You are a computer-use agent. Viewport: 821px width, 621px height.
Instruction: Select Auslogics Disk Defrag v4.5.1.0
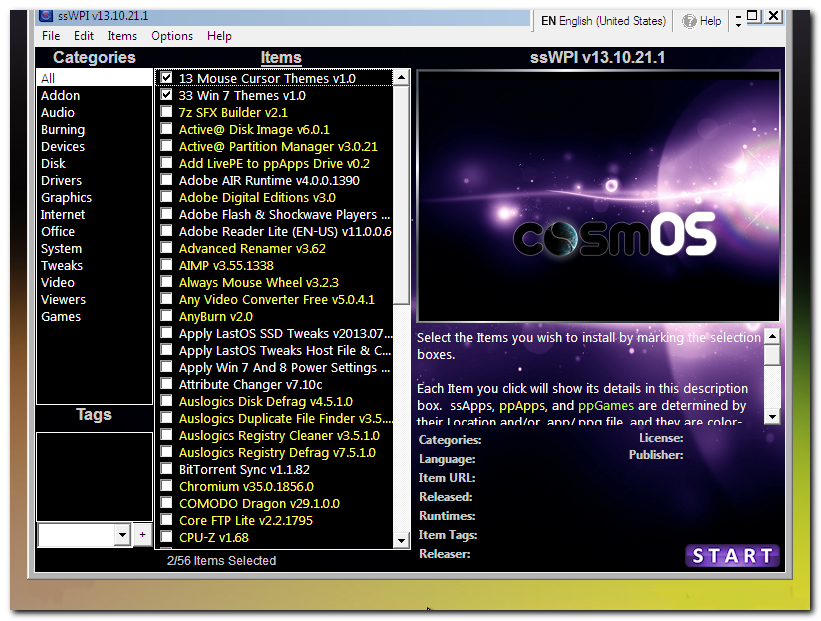click(x=265, y=401)
